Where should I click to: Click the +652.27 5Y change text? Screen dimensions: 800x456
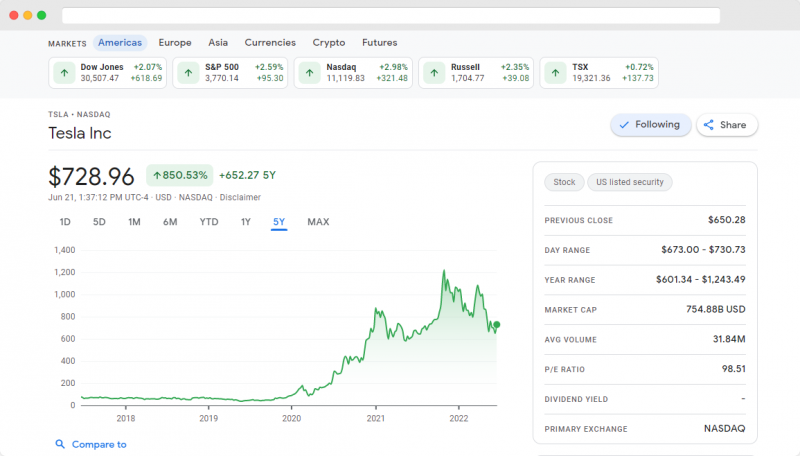tap(247, 175)
